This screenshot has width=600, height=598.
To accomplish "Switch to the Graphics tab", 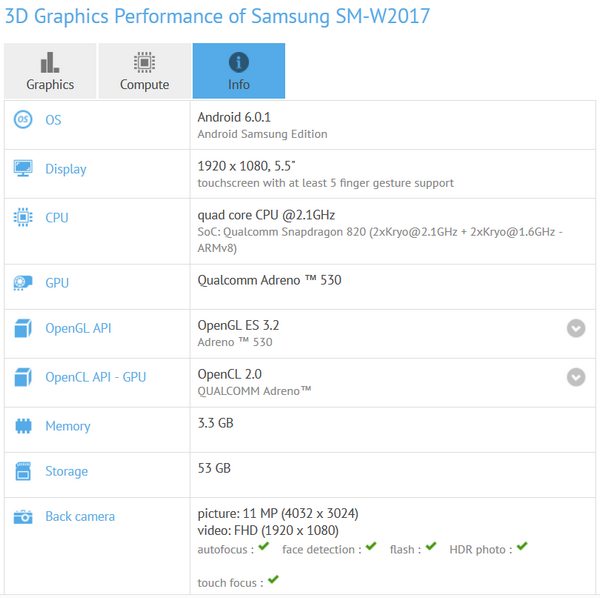I will point(50,71).
